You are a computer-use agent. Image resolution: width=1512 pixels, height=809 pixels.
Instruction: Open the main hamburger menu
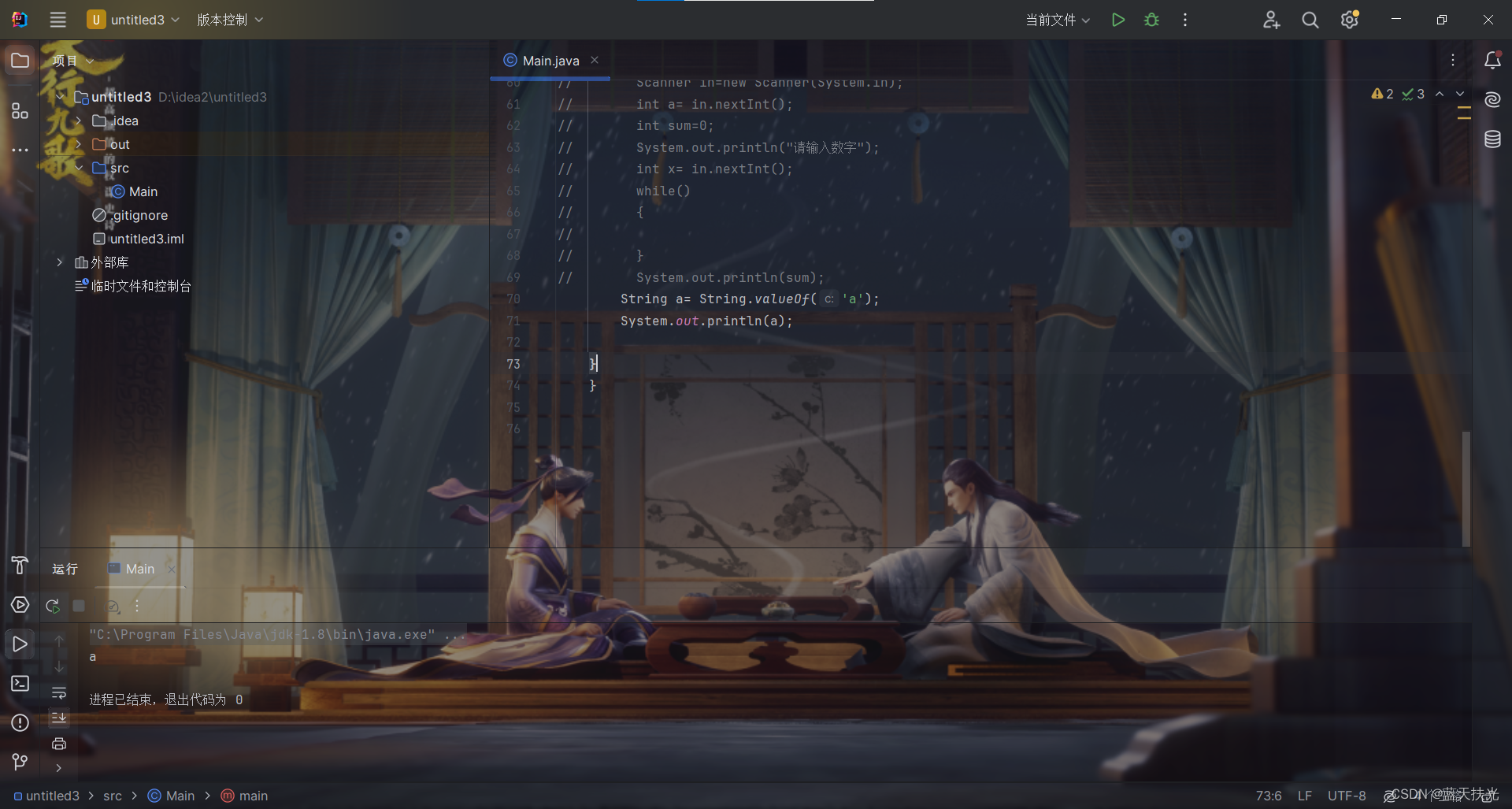click(x=57, y=20)
